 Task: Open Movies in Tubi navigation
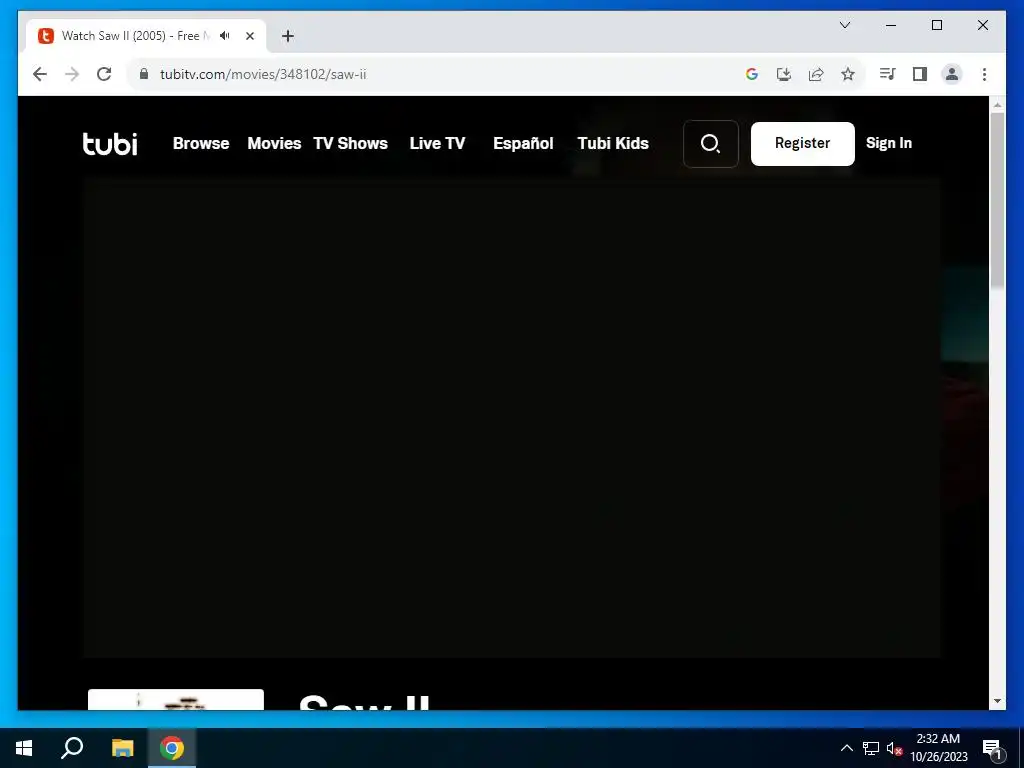point(274,144)
